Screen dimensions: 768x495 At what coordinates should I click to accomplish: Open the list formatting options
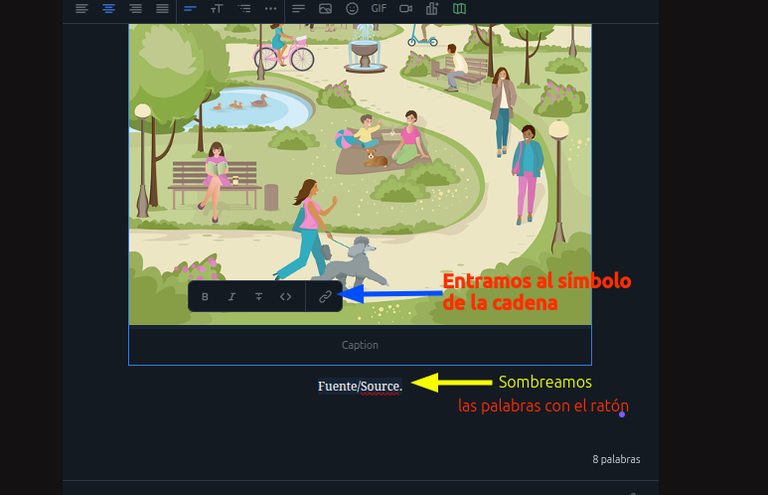244,8
